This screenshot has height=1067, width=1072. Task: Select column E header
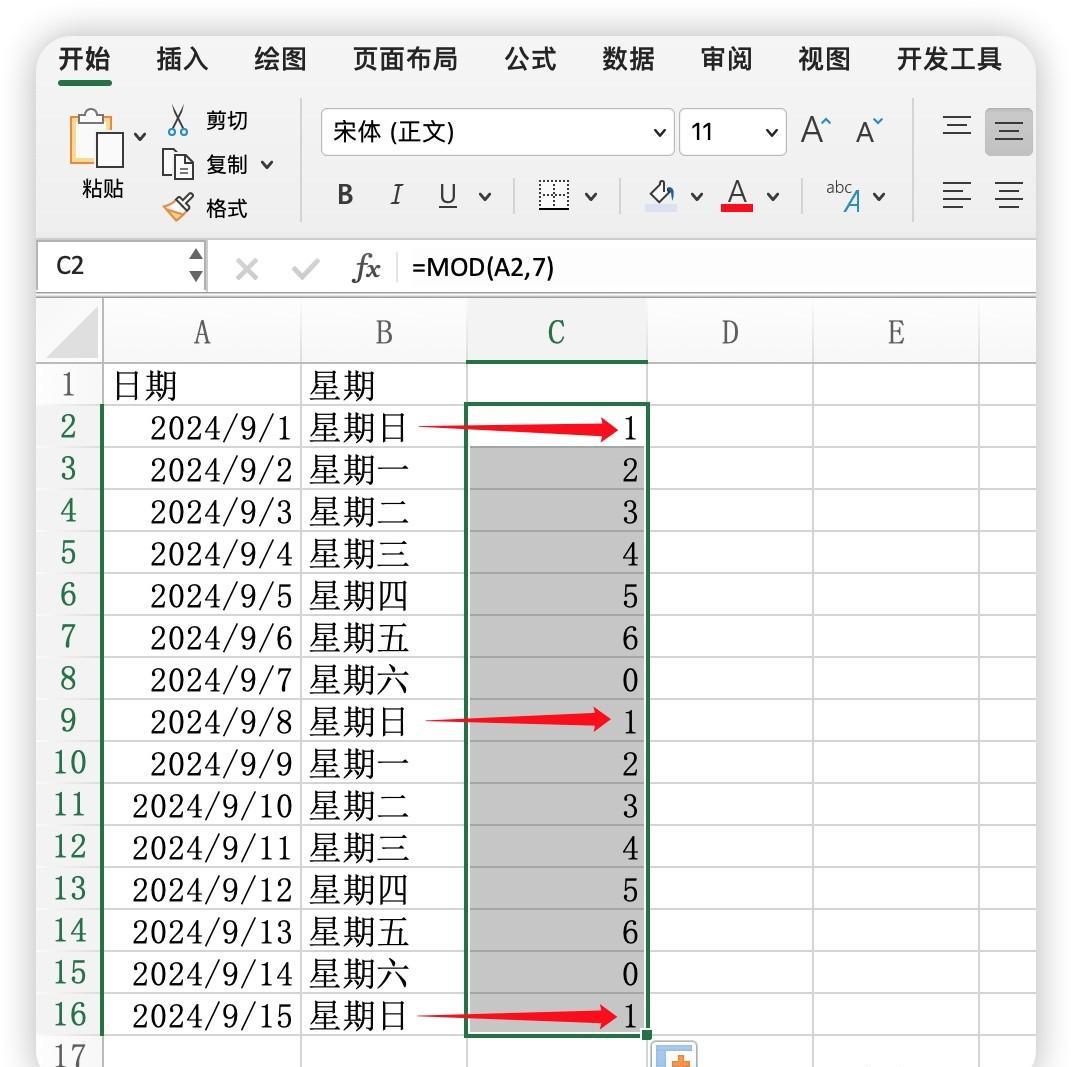[x=896, y=332]
